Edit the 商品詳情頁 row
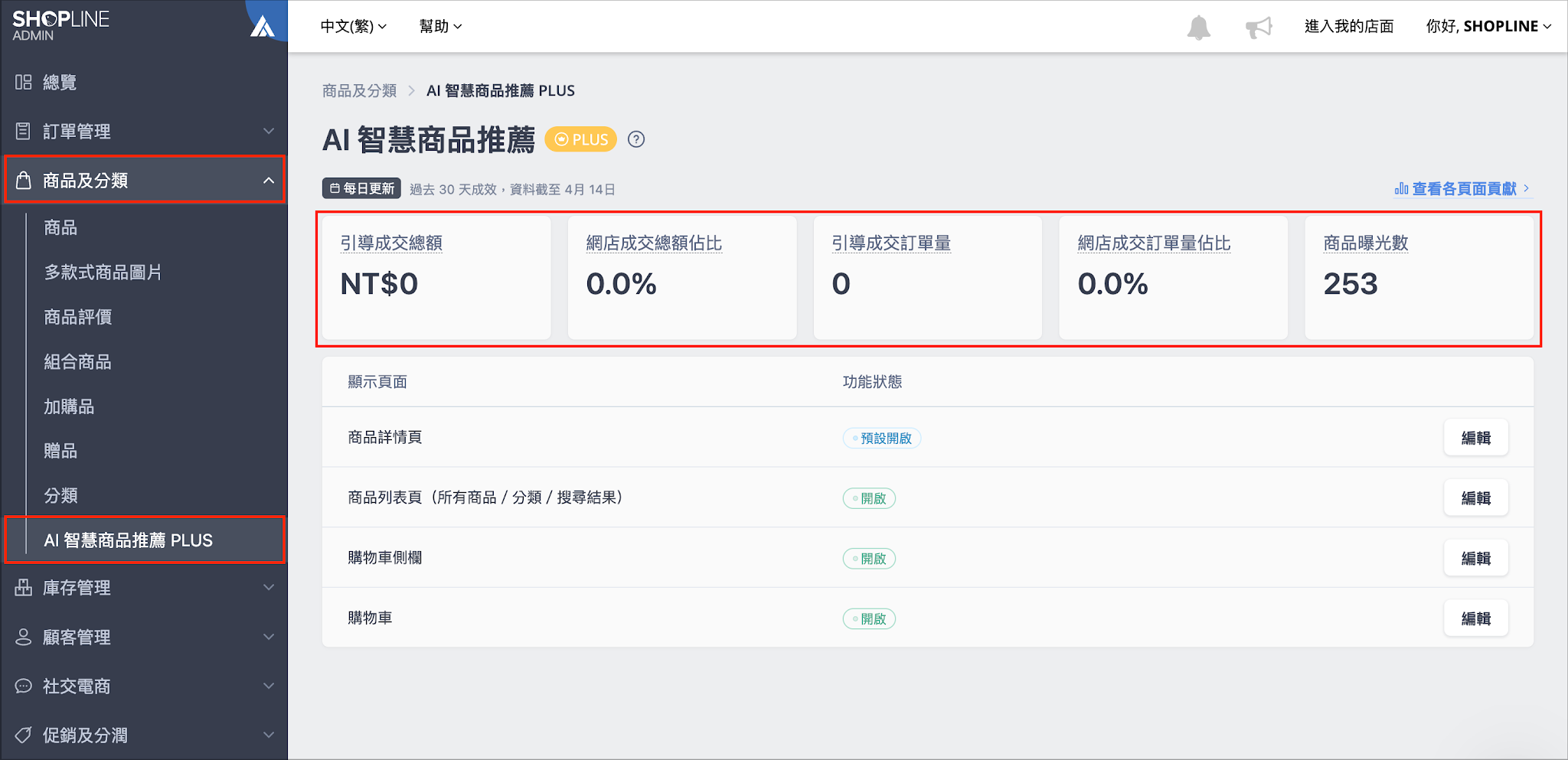The image size is (1568, 760). coord(1475,438)
